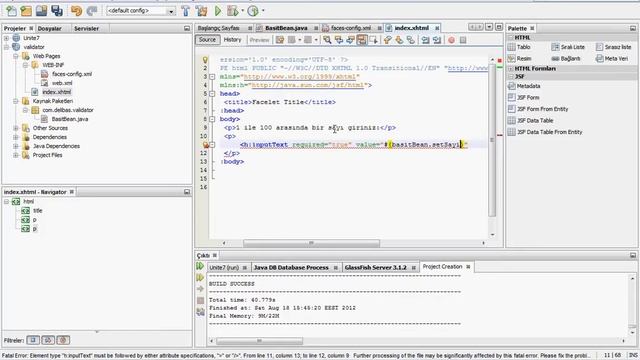The width and height of the screenshot is (640, 360).
Task: Expand the Other Sources node
Action: pos(16,128)
